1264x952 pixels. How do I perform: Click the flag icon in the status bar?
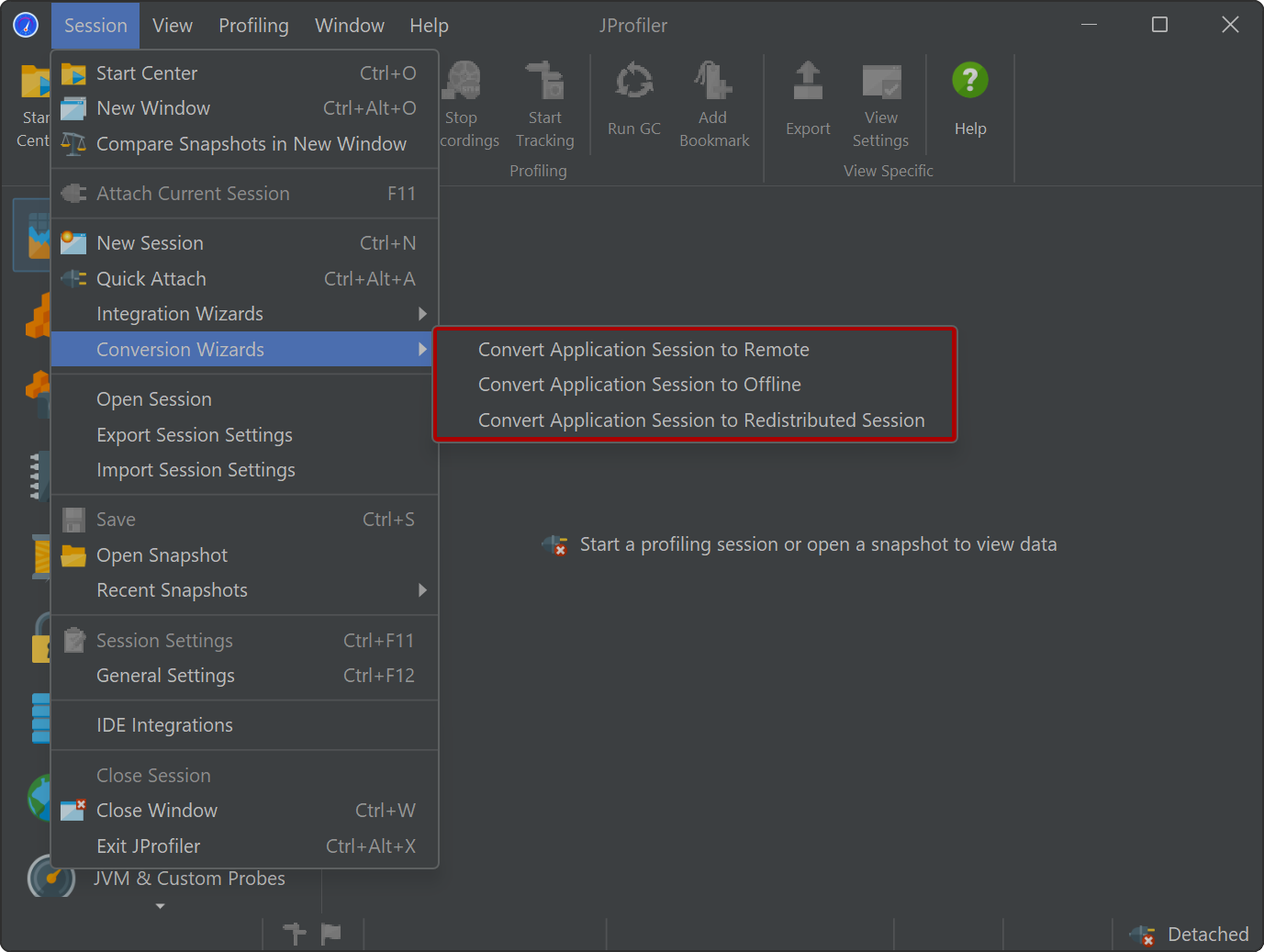tap(331, 934)
